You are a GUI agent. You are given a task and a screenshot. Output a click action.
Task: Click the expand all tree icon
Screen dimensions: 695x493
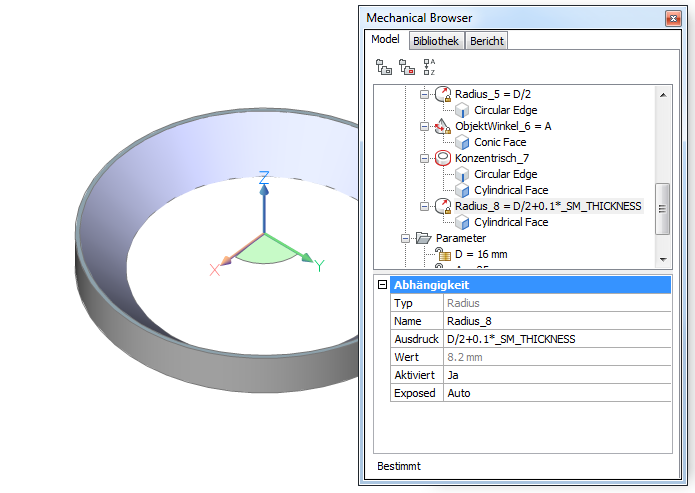(x=383, y=67)
